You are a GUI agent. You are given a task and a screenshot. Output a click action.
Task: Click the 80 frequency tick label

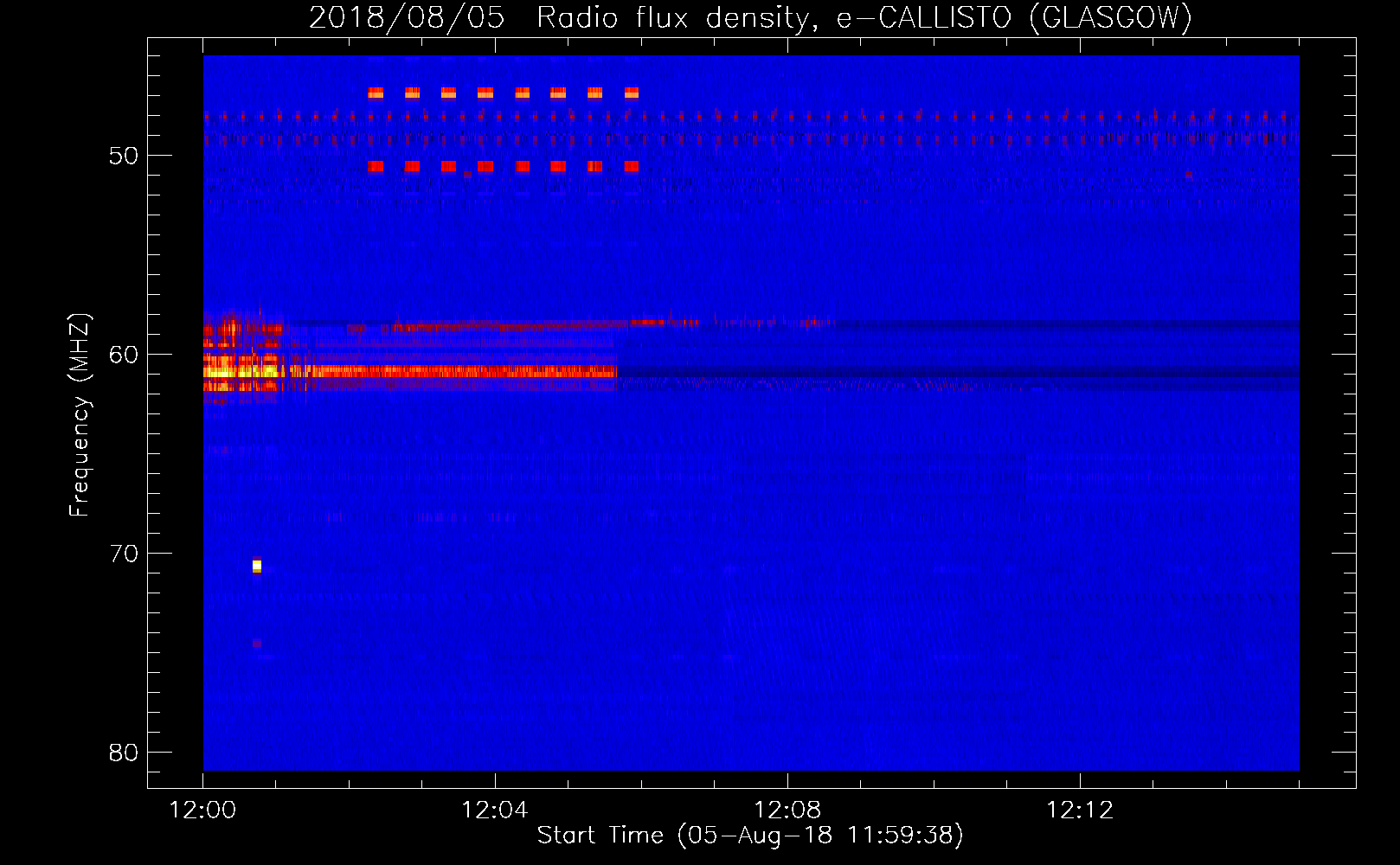[x=124, y=753]
